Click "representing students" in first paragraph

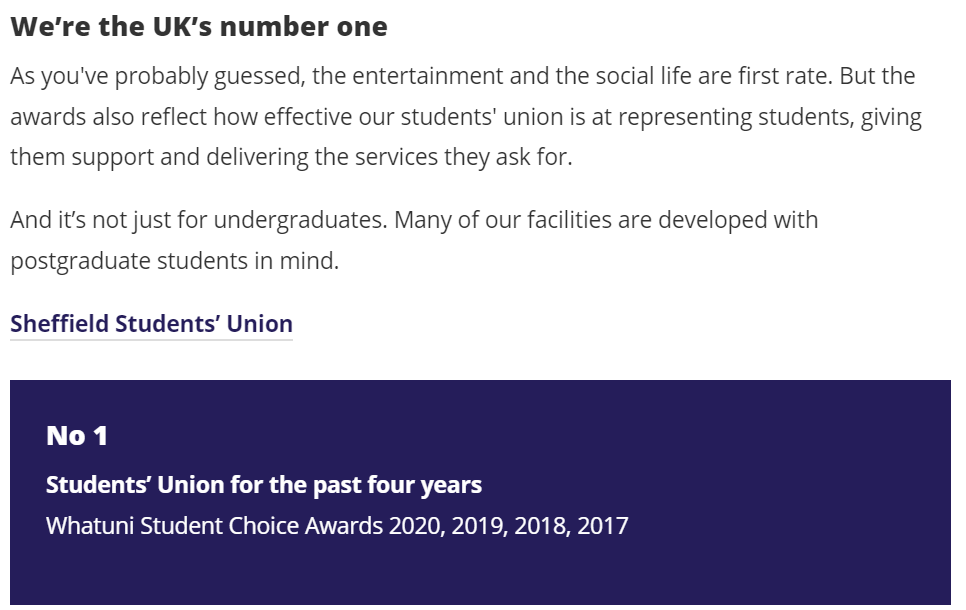coord(736,117)
